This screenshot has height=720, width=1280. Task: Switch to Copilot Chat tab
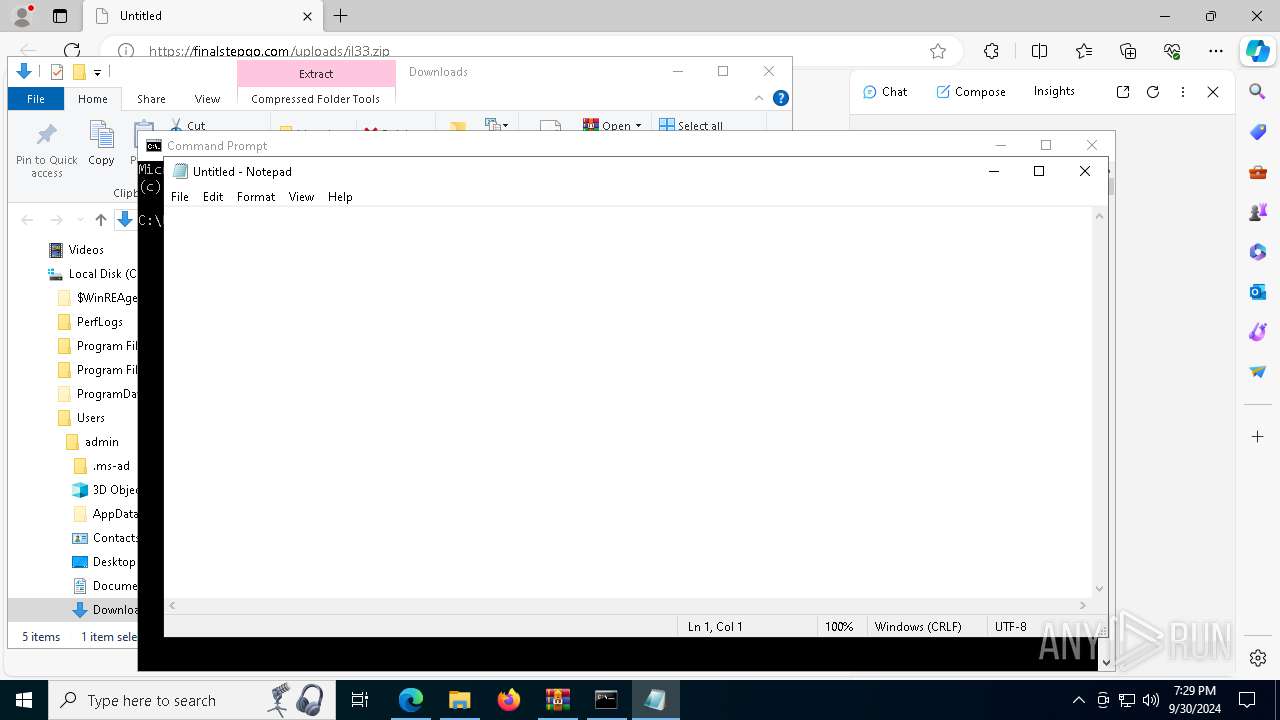point(885,91)
